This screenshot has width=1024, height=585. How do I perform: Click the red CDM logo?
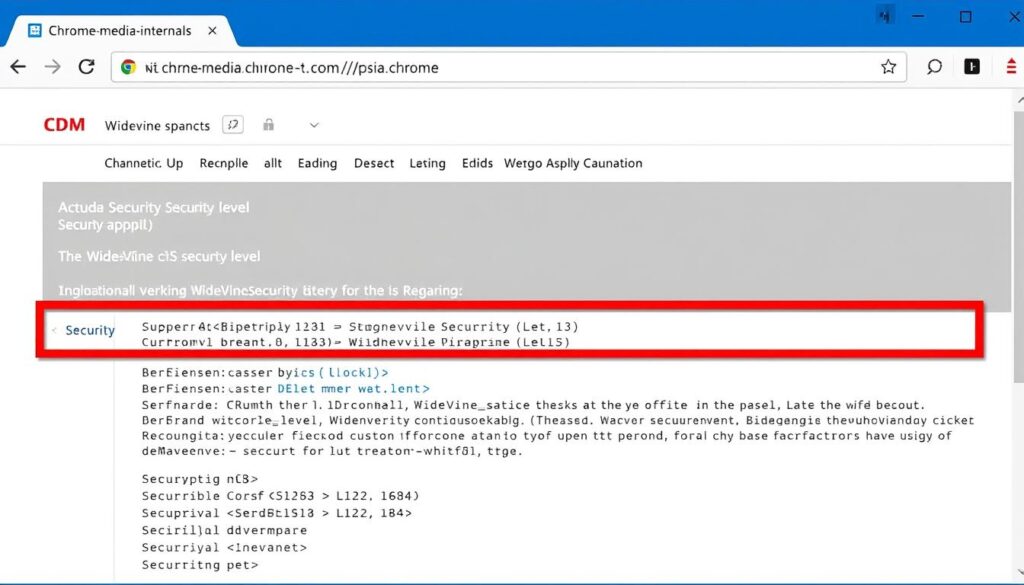[x=63, y=124]
